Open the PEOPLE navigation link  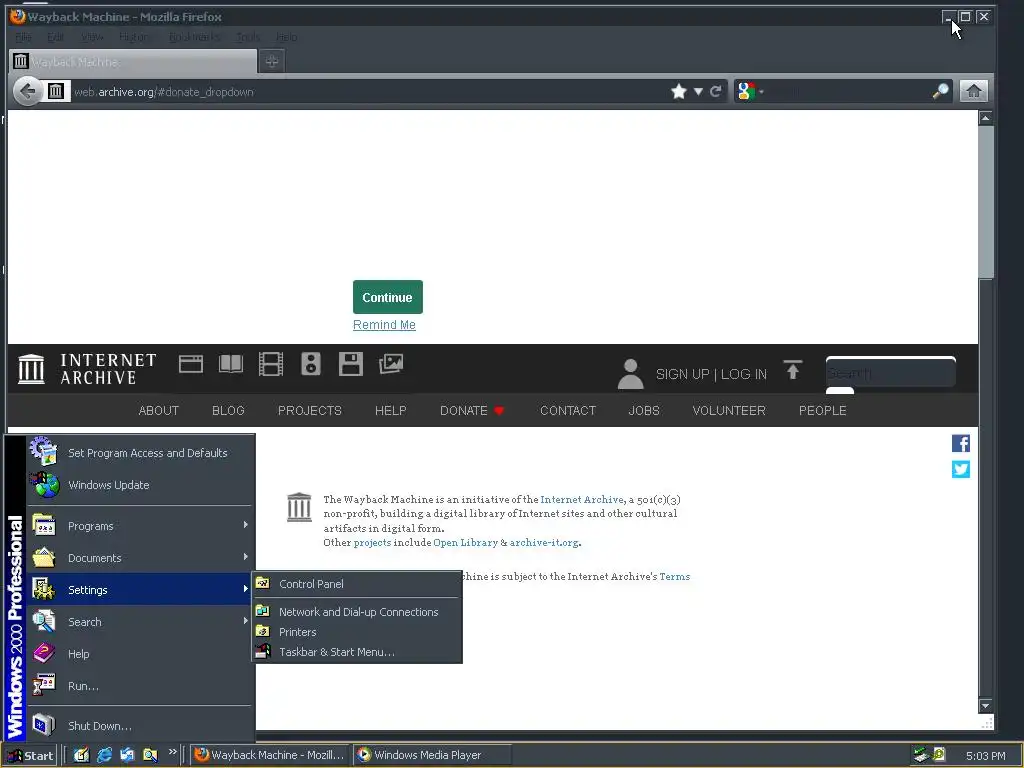[822, 410]
